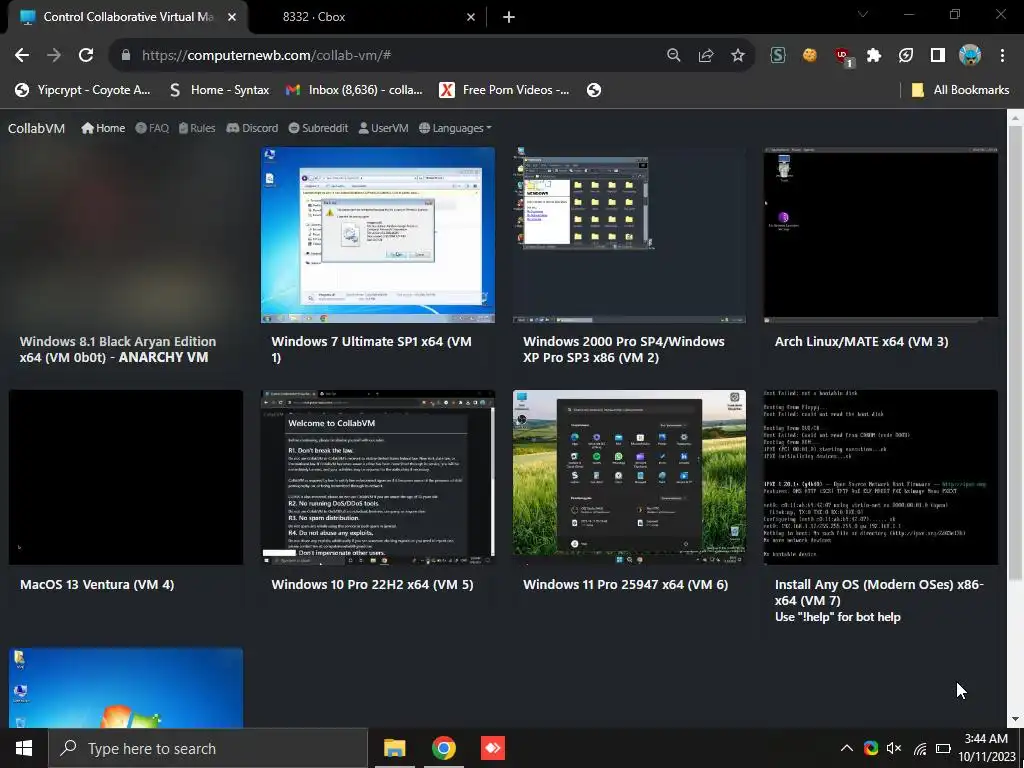Open the Windows 11 Pro VM 6 thumbnail
This screenshot has height=768, width=1024.
point(629,477)
